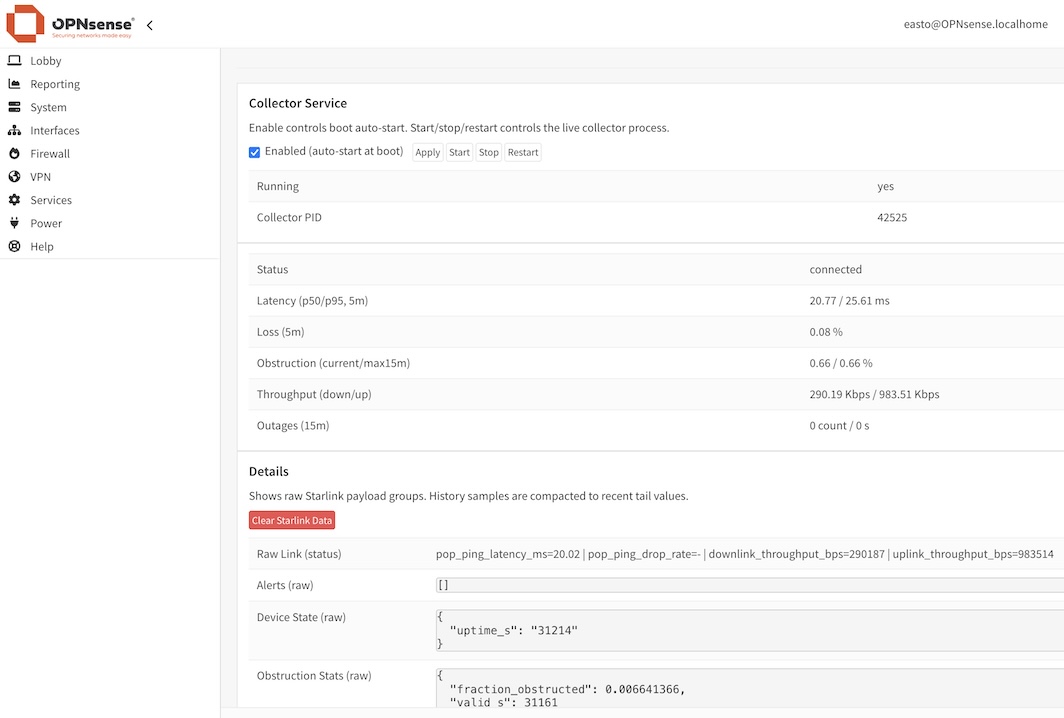Click the Help lifebuoy icon
Image resolution: width=1064 pixels, height=718 pixels.
(x=14, y=246)
